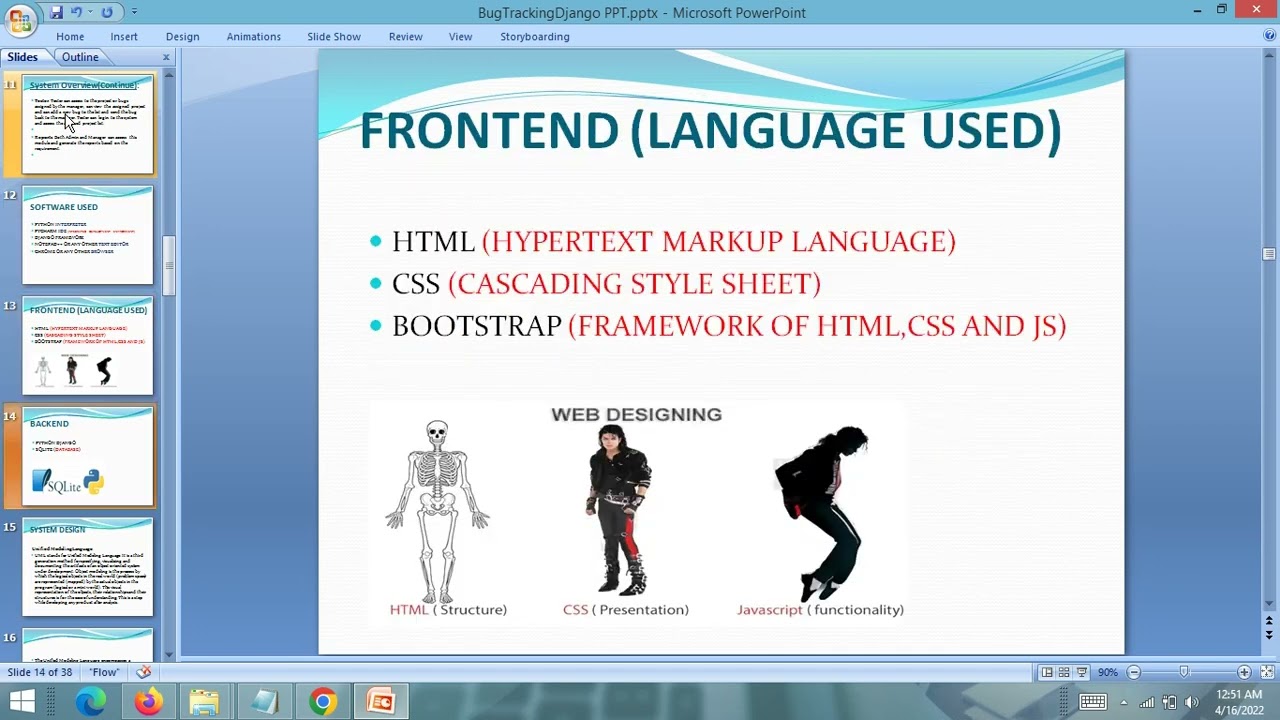Show hidden system tray icons arrow
This screenshot has width=1280, height=720.
pyautogui.click(x=1123, y=702)
